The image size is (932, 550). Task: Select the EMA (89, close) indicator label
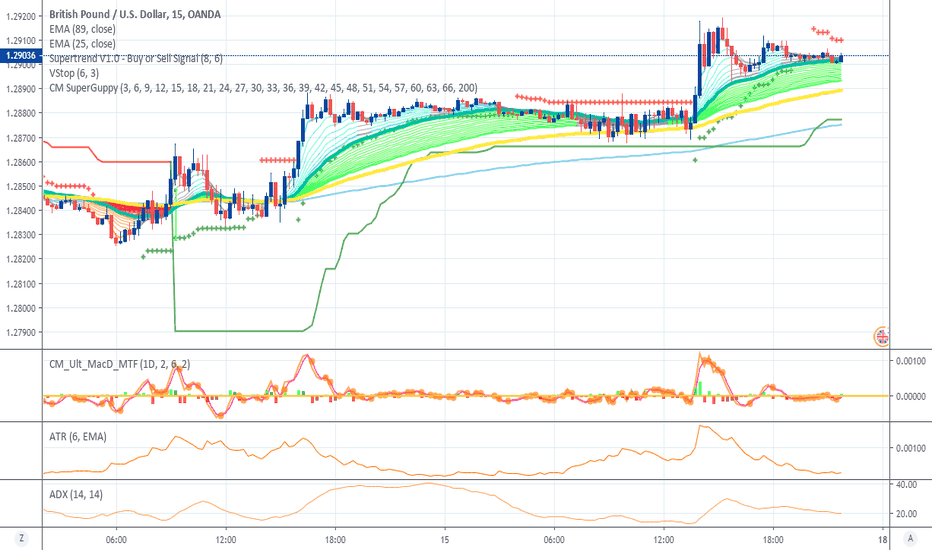tap(82, 30)
